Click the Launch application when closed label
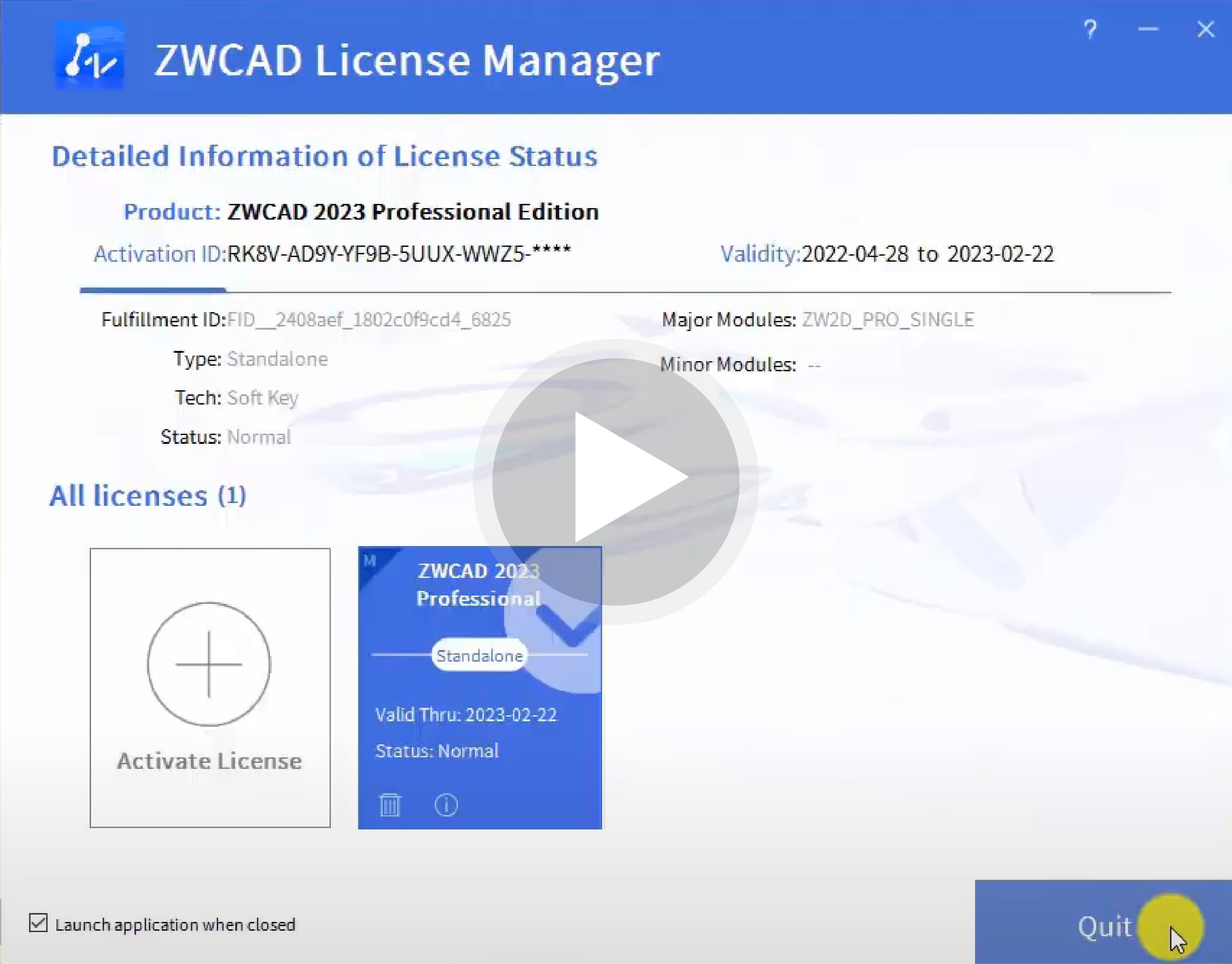The height and width of the screenshot is (964, 1232). pyautogui.click(x=175, y=925)
